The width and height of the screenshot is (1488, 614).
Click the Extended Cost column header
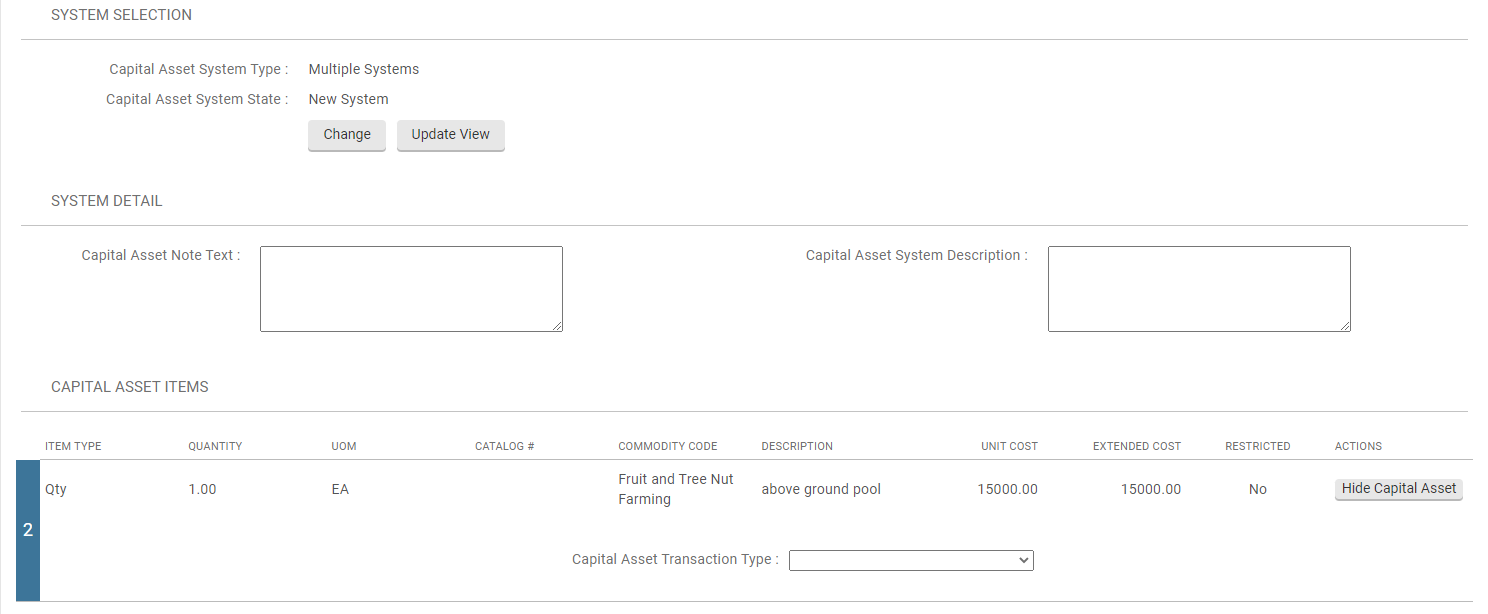coord(1136,446)
